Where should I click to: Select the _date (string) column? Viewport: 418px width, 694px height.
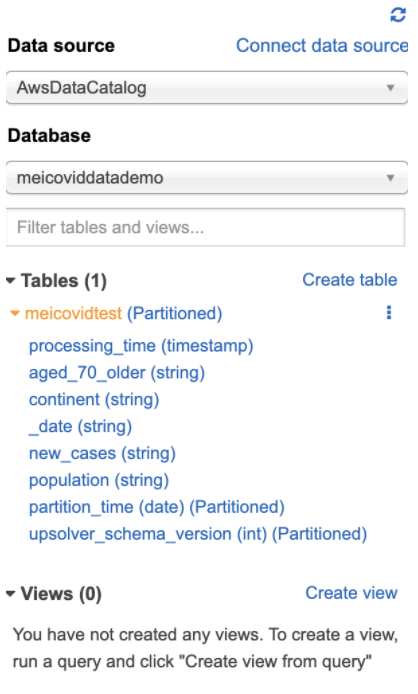click(x=80, y=427)
